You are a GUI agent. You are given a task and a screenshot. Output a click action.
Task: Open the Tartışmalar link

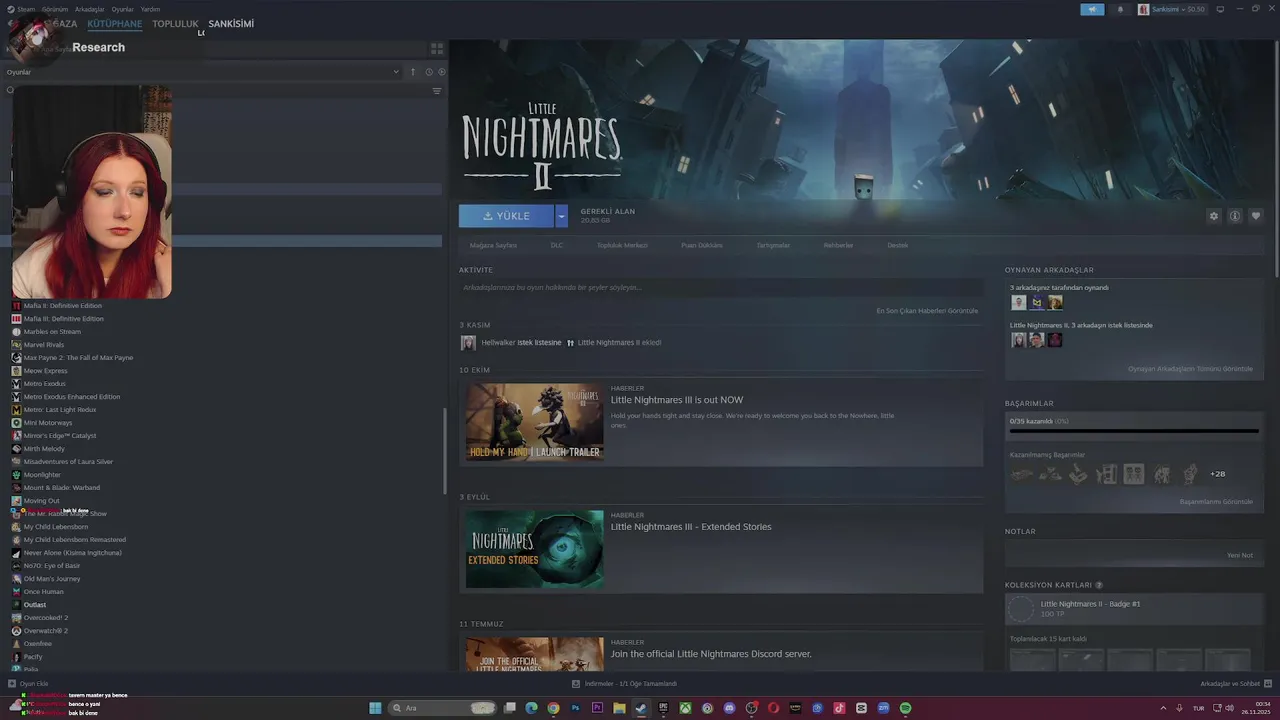pos(773,245)
